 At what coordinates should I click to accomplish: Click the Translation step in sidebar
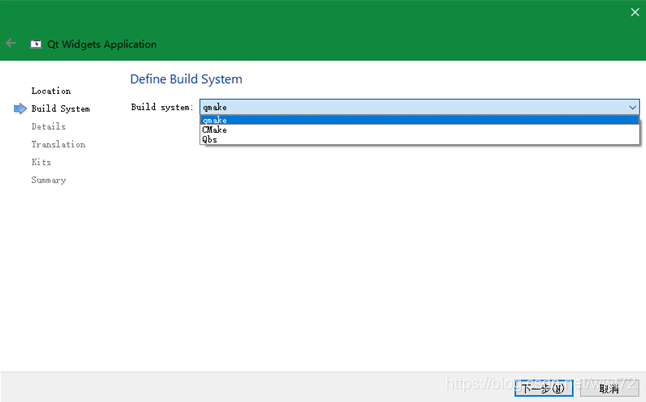click(59, 144)
